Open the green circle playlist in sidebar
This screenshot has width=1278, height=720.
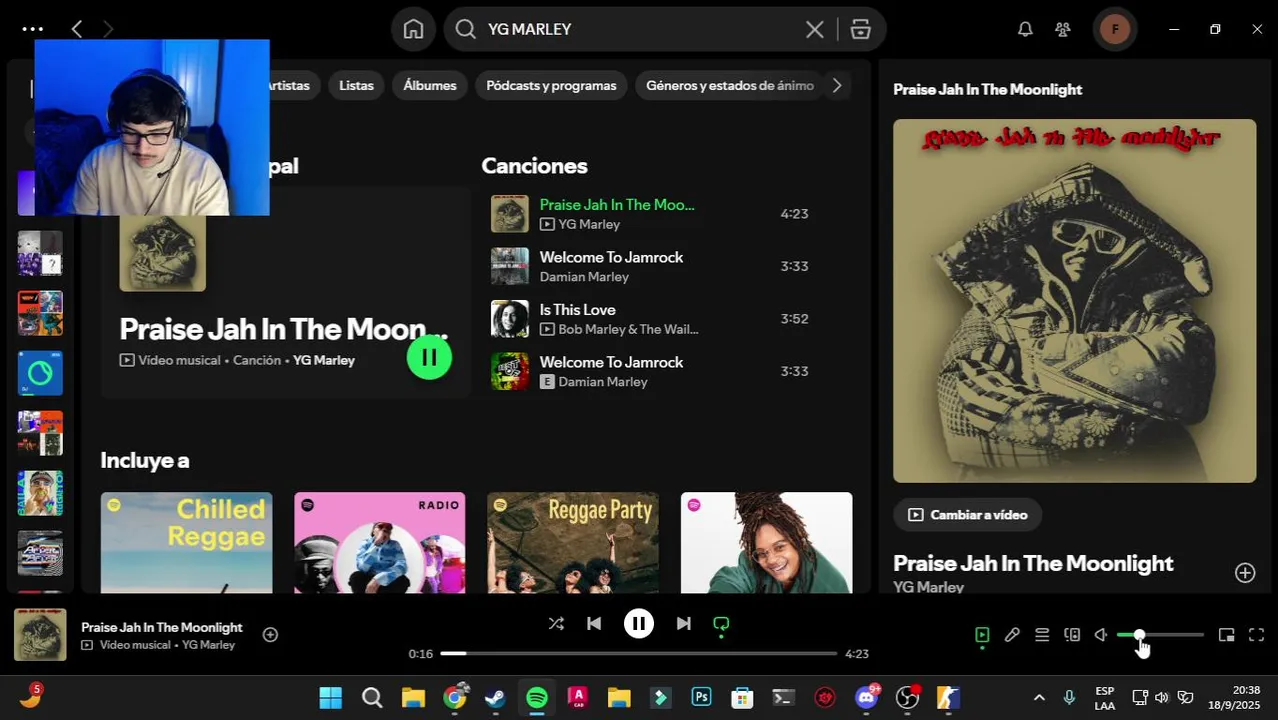(x=40, y=373)
